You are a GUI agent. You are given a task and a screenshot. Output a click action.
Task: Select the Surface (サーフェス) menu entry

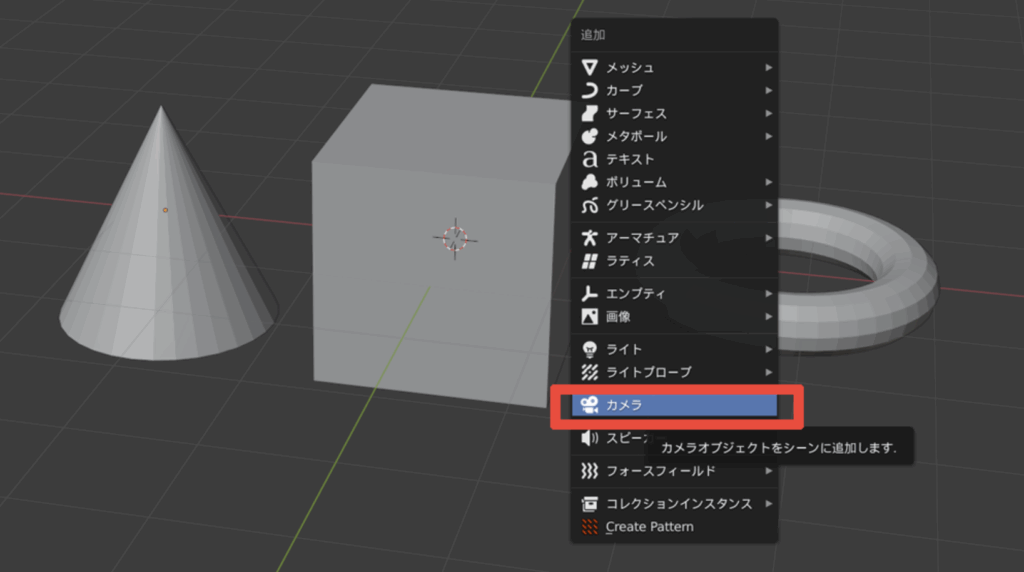(x=636, y=113)
